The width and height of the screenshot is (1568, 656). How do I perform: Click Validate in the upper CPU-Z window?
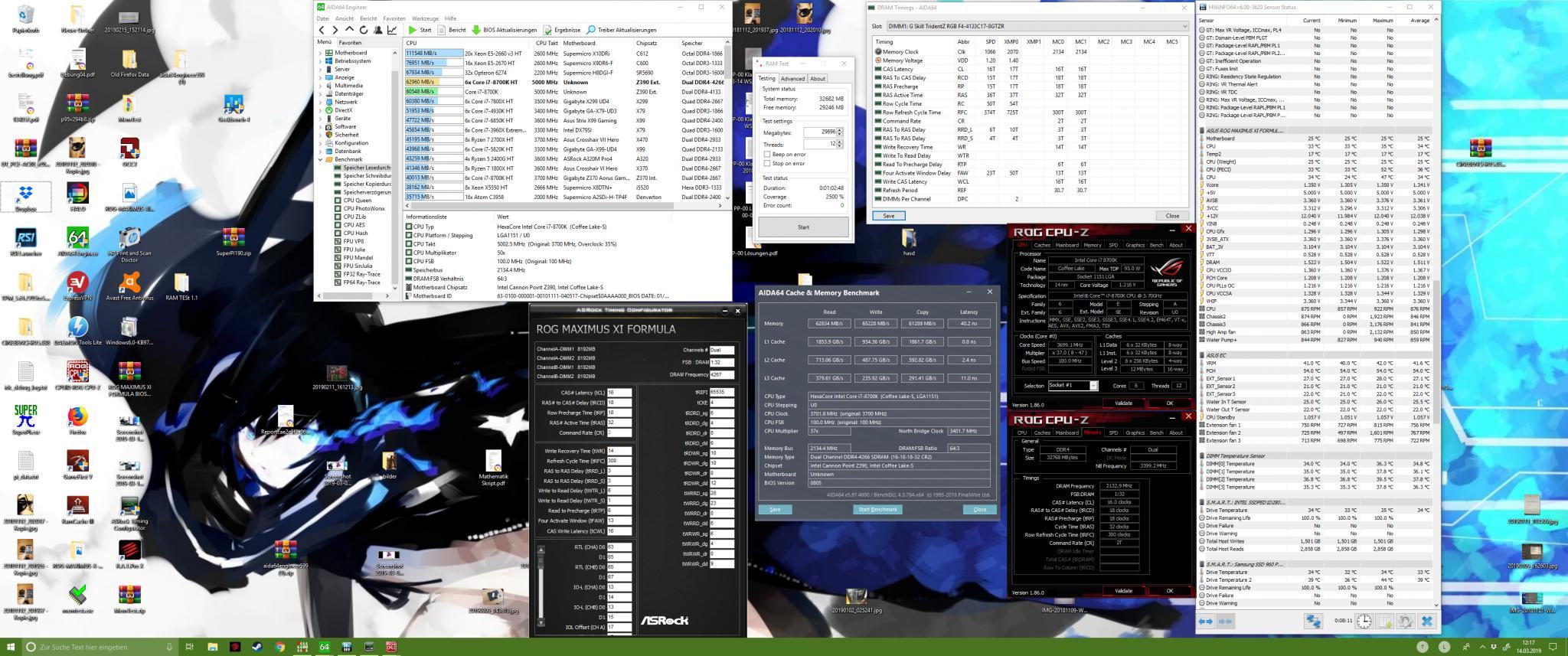pos(1123,403)
